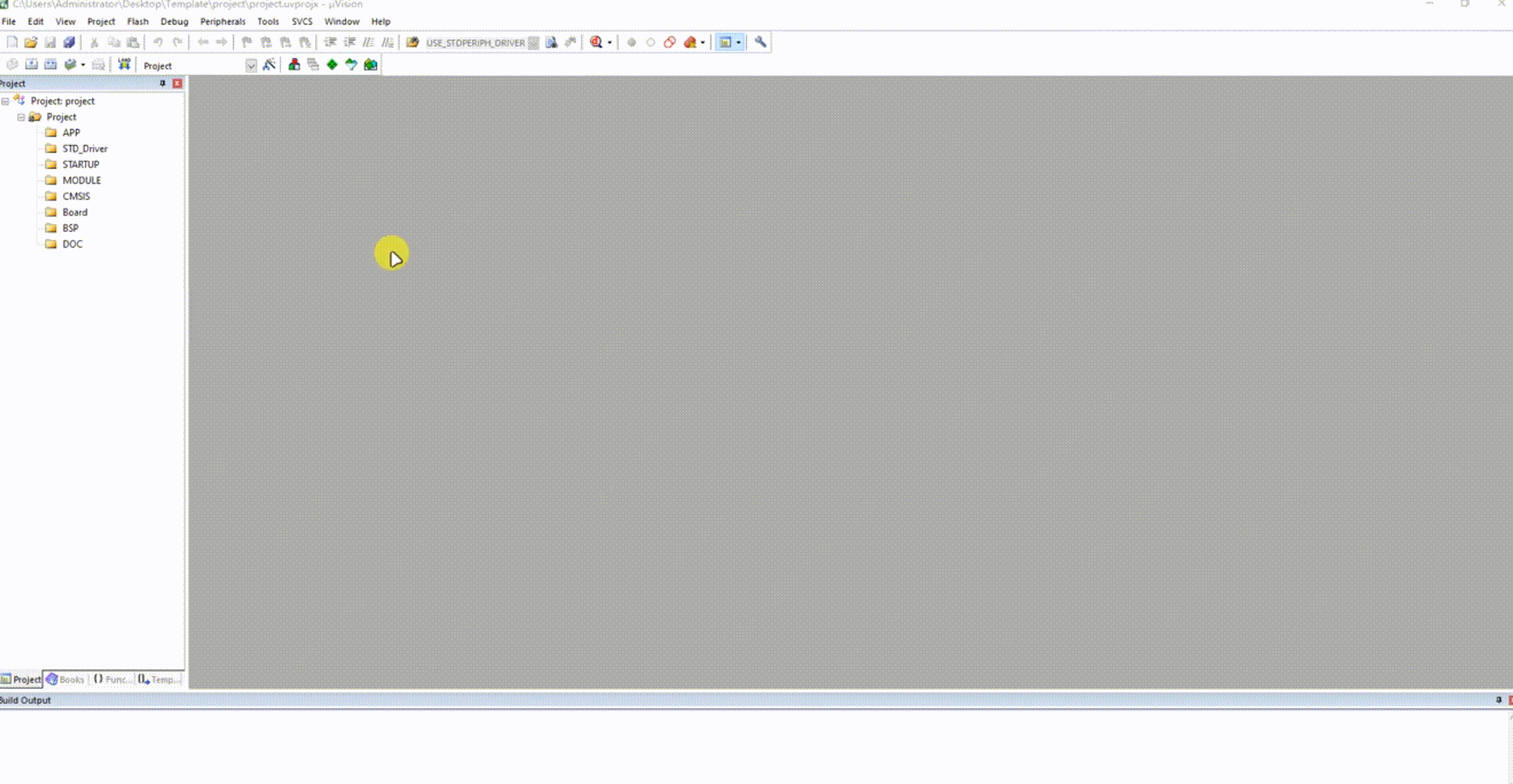Click the Undo arrow icon
The height and width of the screenshot is (784, 1513).
[x=158, y=42]
